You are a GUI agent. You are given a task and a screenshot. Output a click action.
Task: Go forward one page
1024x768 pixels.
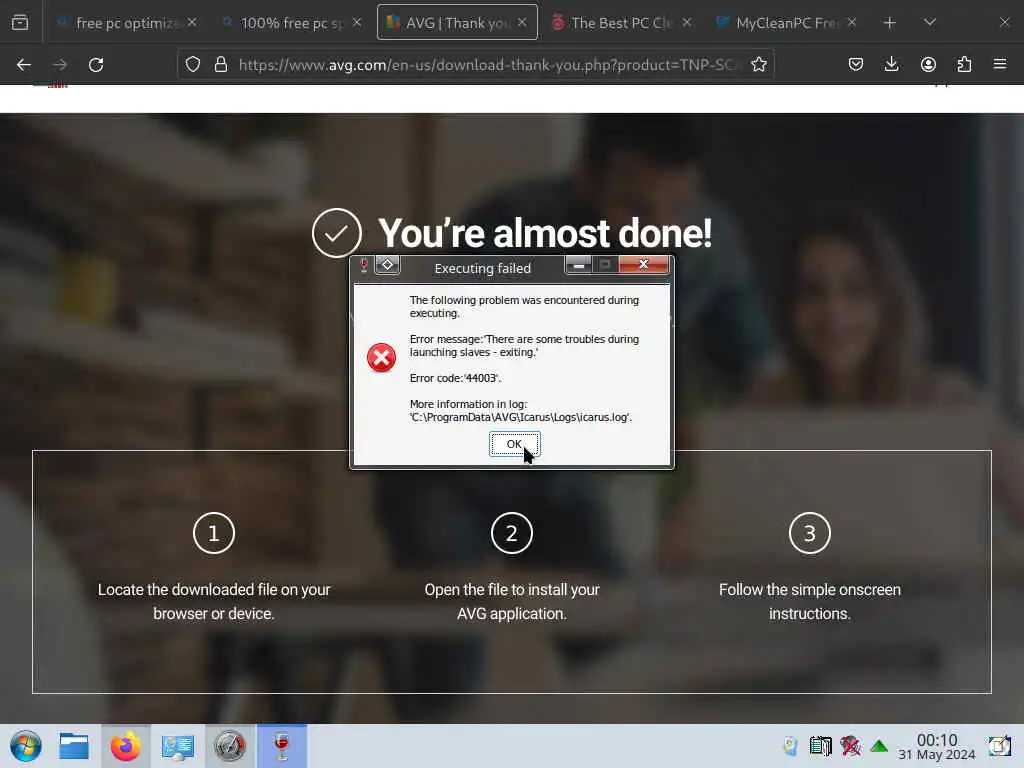pos(60,65)
